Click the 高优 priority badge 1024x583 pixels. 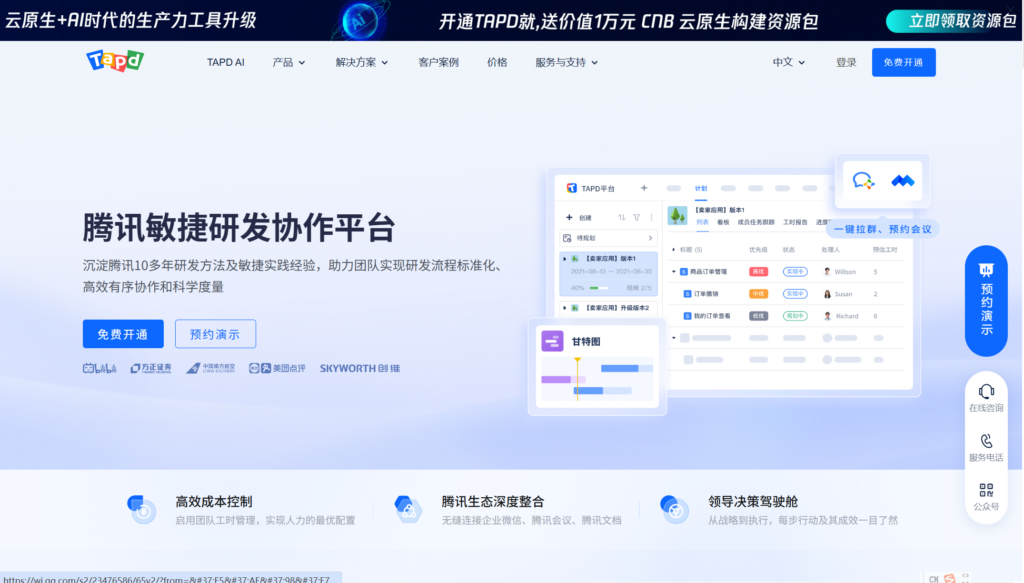(758, 272)
